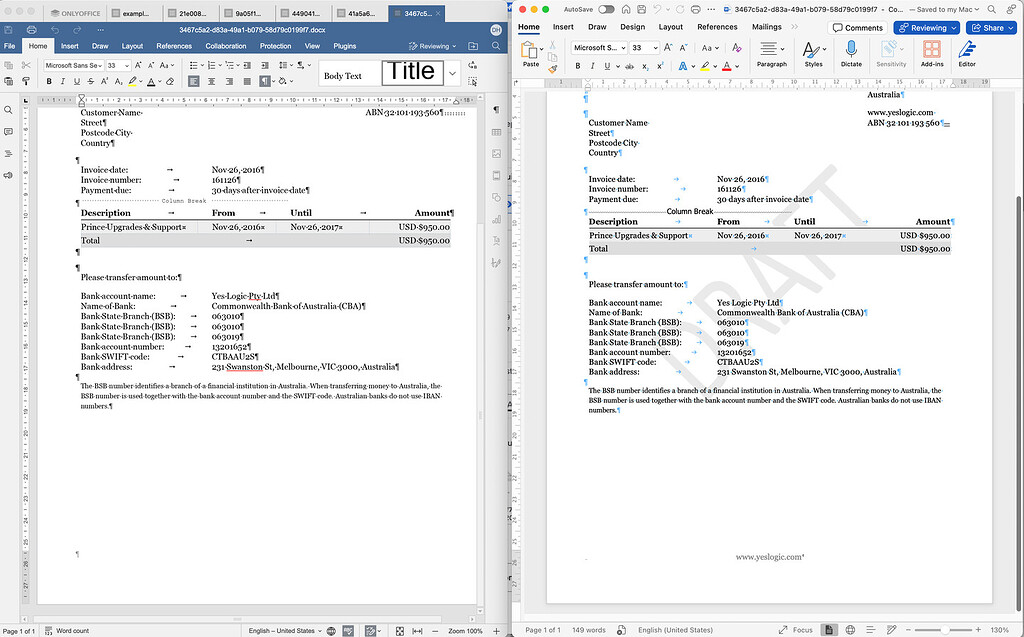
Task: Switch to the Insert tab in Word
Action: [562, 27]
